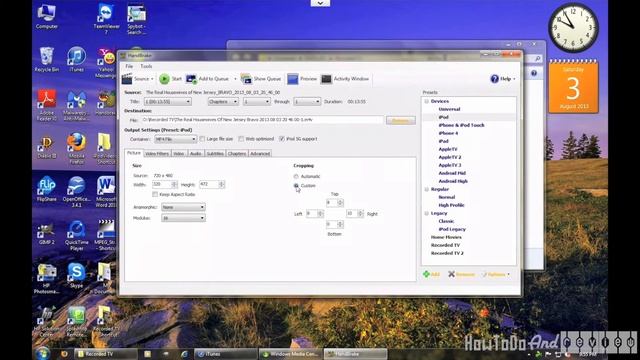
Task: Select OpenOffice desktop icon
Action: tap(76, 192)
